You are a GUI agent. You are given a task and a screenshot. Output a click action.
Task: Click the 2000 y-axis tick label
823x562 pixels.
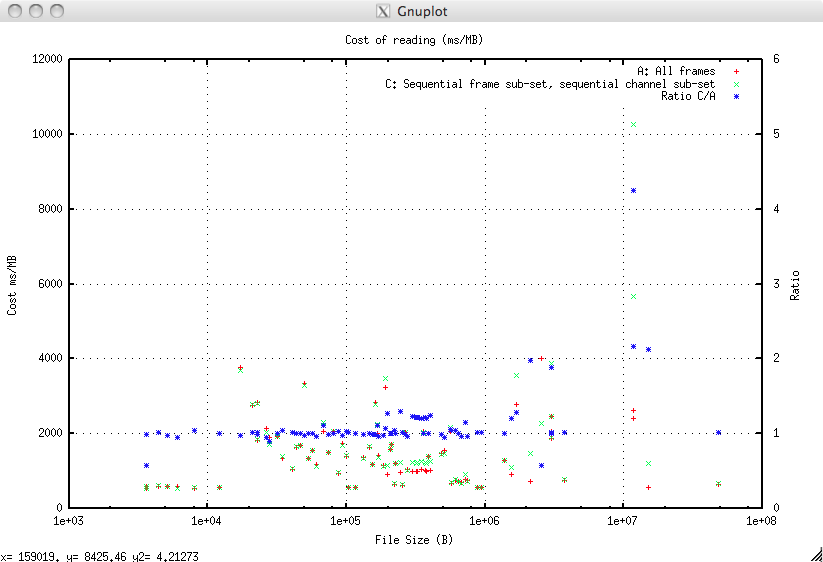coord(50,433)
